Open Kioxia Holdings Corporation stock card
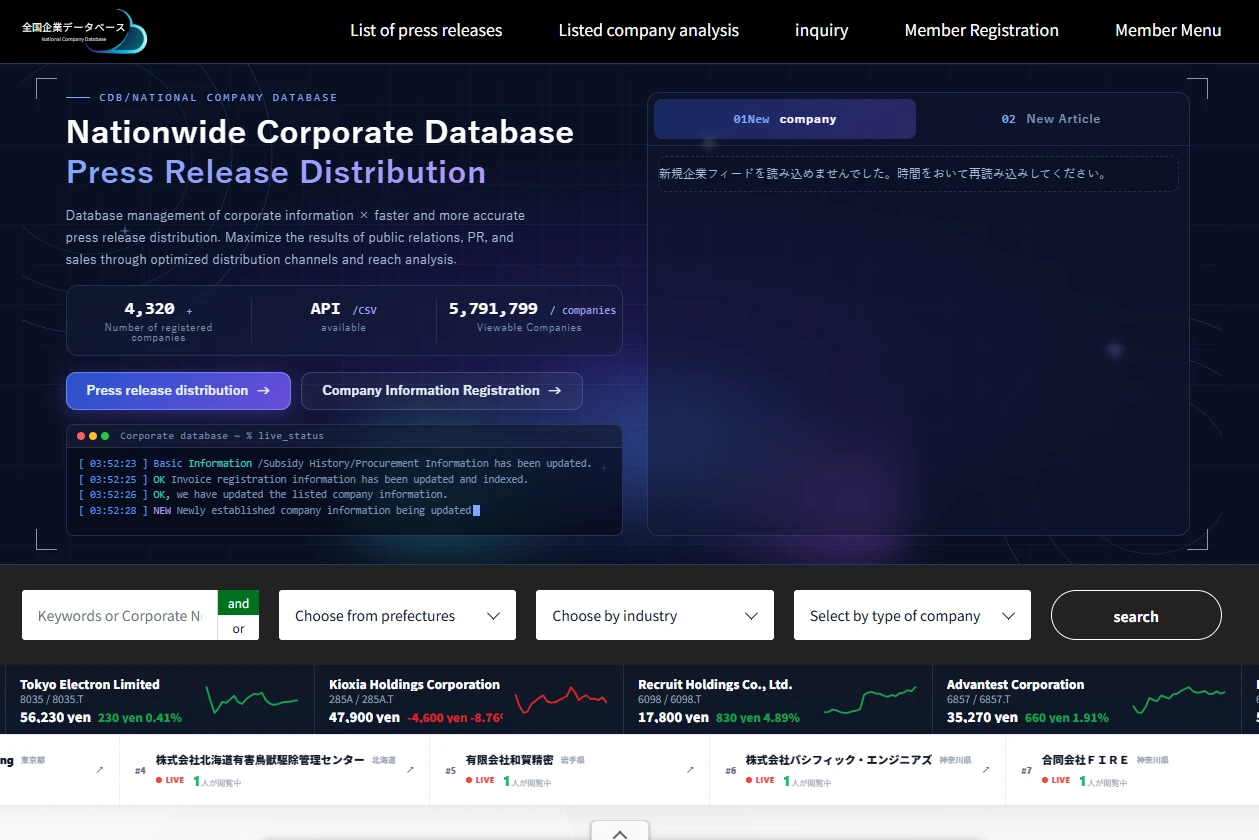 point(468,700)
